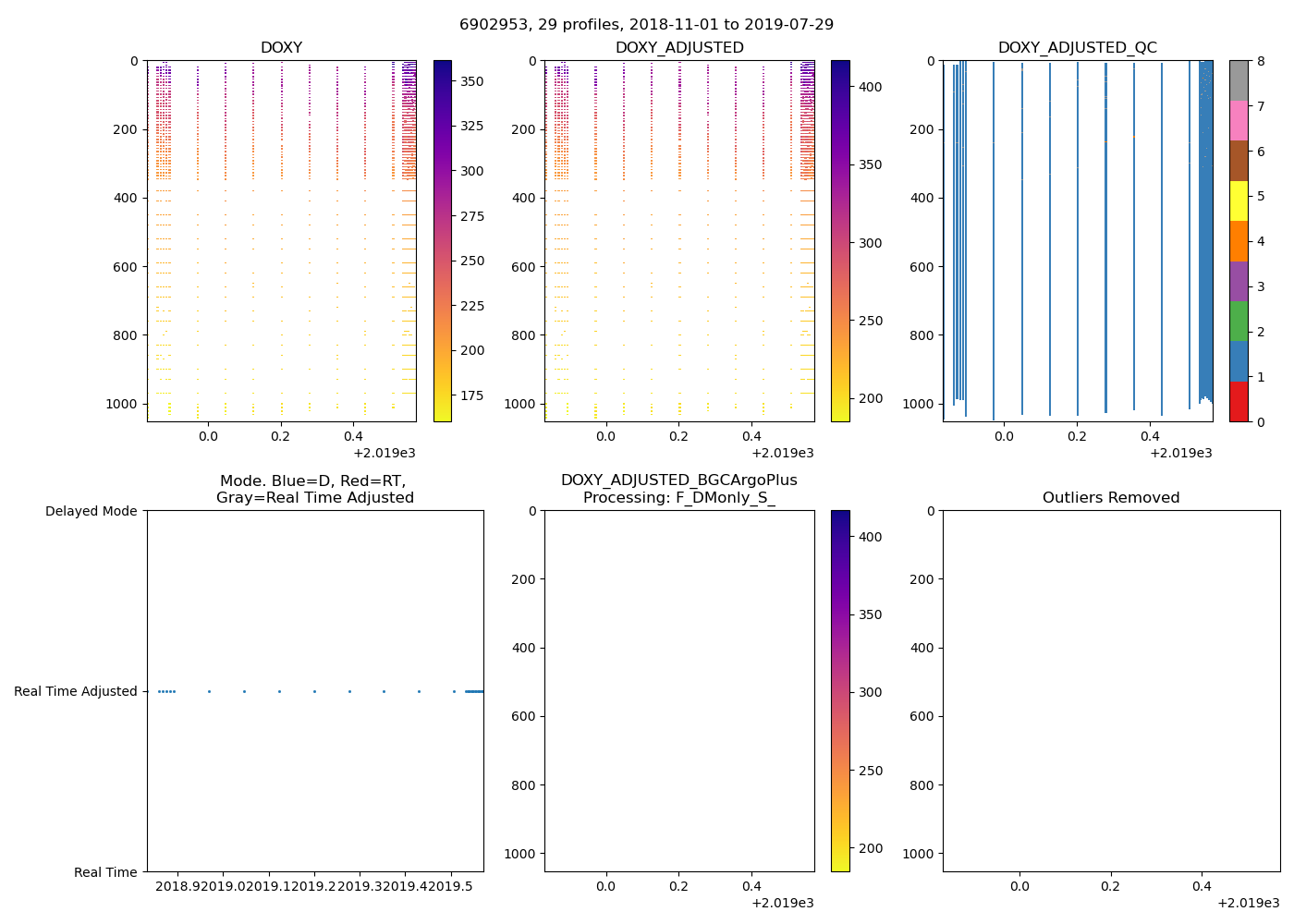Image resolution: width=1294 pixels, height=924 pixels.
Task: Pick the pink segment of the QC colorbar
Action: pos(1239,120)
